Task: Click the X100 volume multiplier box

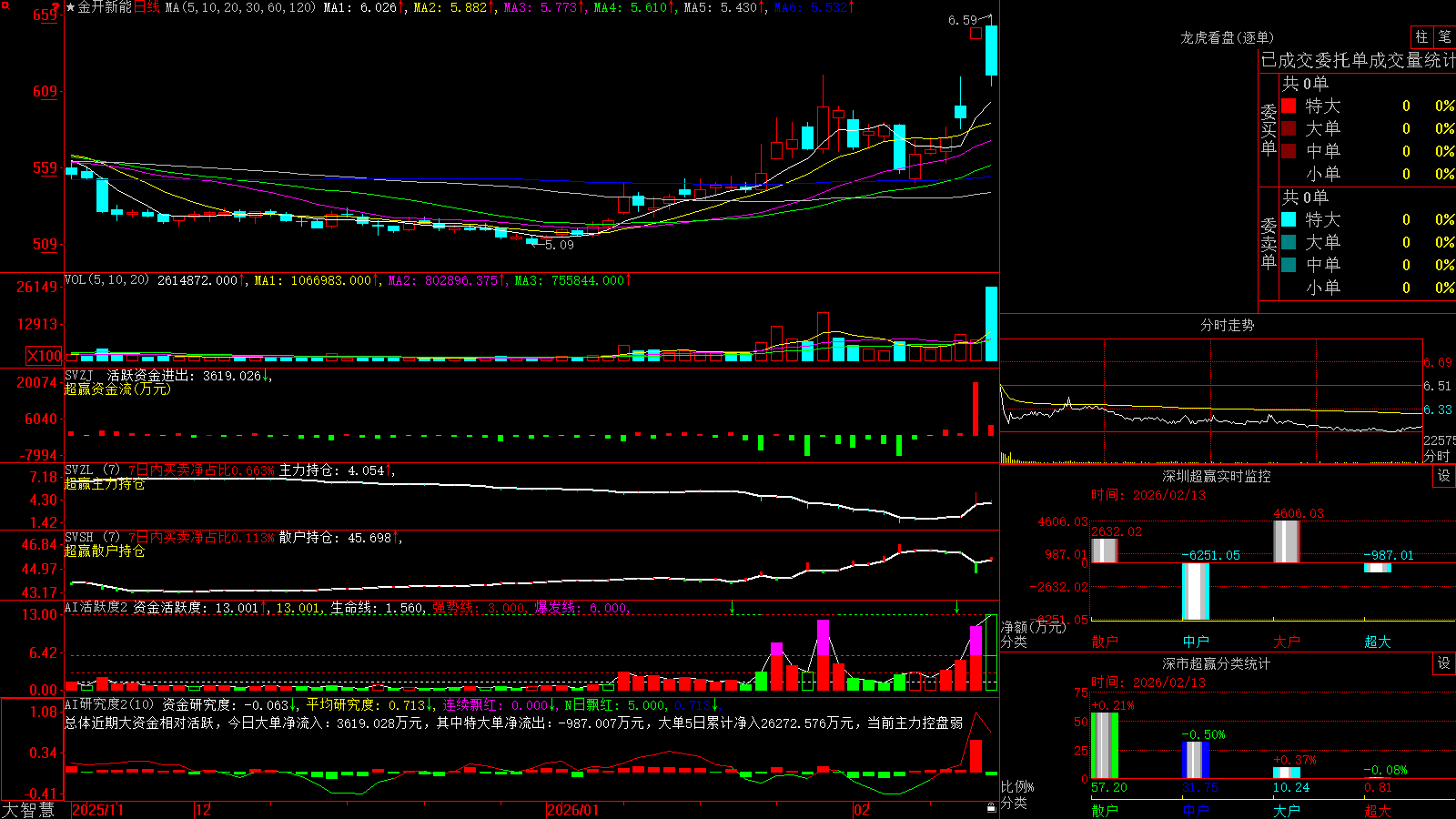Action: click(x=44, y=356)
